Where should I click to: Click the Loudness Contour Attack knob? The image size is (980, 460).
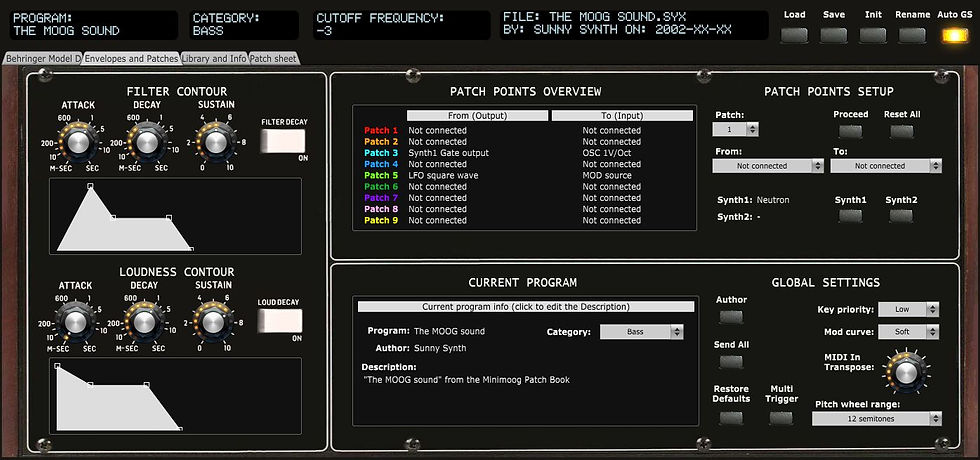point(76,322)
